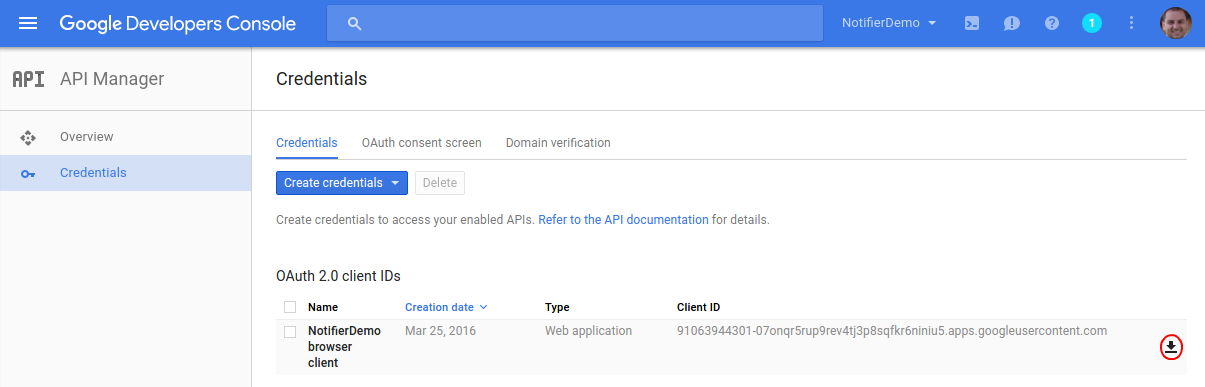Click the search magnifier icon
The image size is (1205, 387).
click(354, 23)
